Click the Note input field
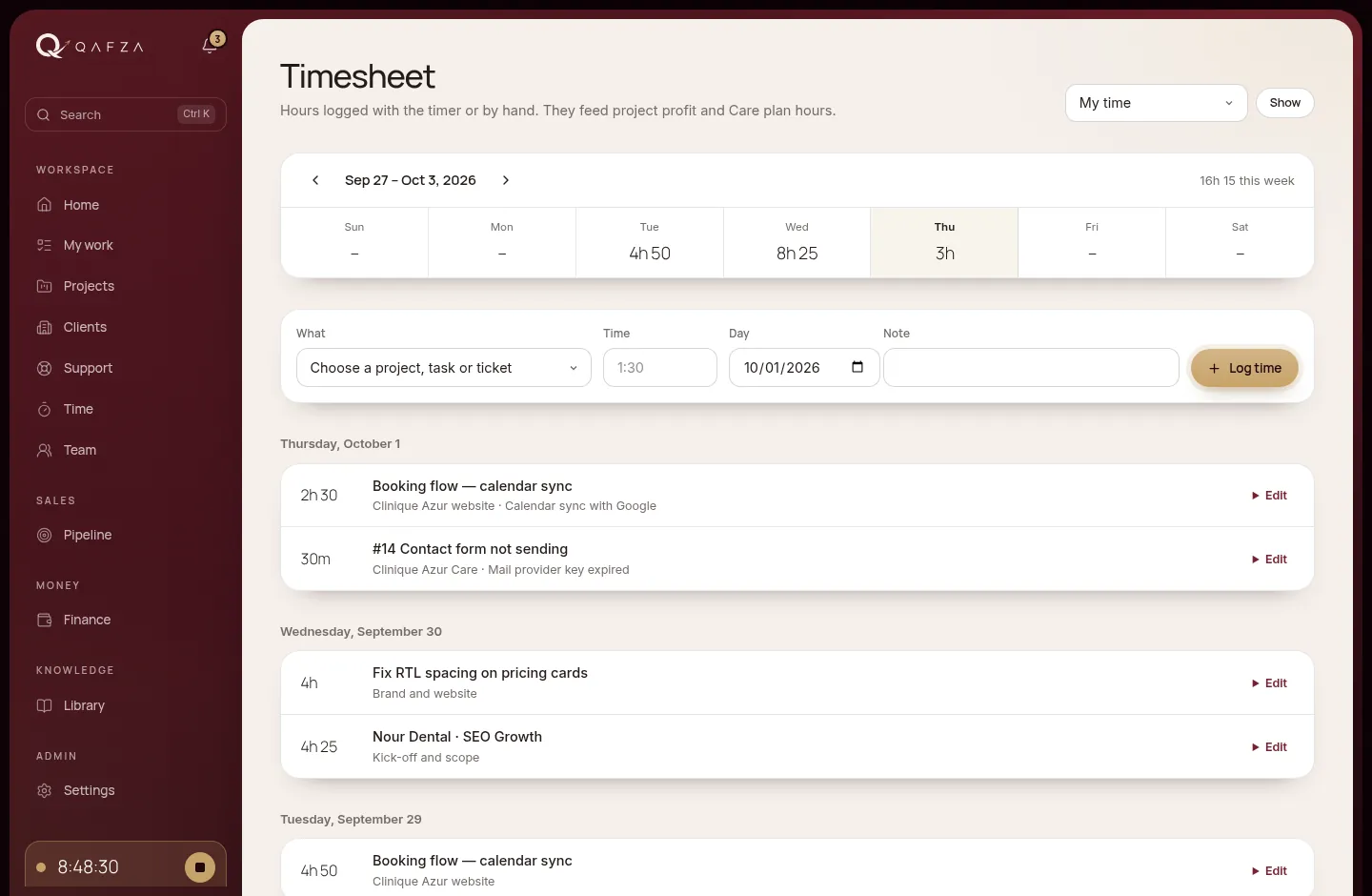The height and width of the screenshot is (896, 1372). click(x=1031, y=368)
